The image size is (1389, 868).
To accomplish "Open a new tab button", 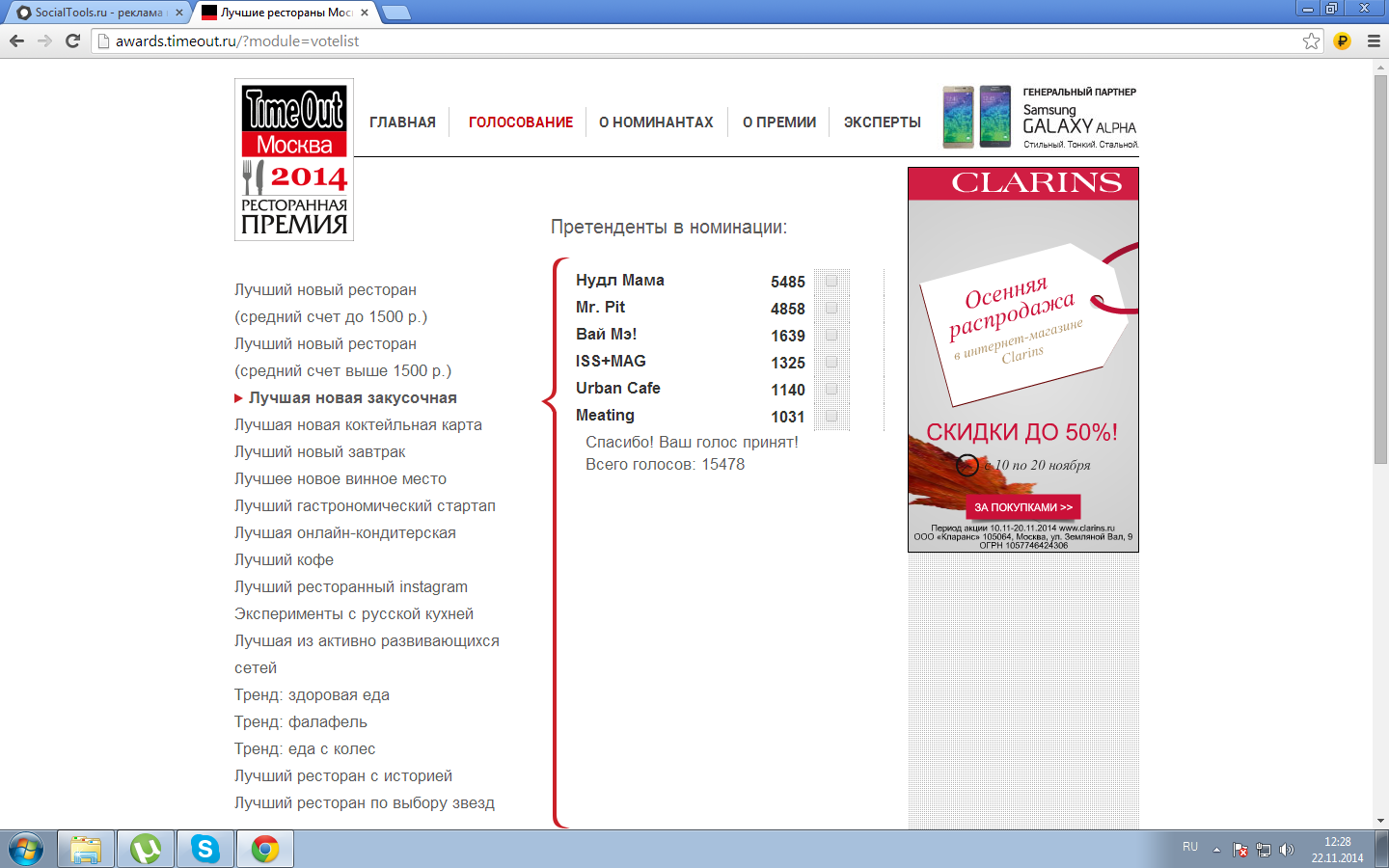I will [x=395, y=13].
